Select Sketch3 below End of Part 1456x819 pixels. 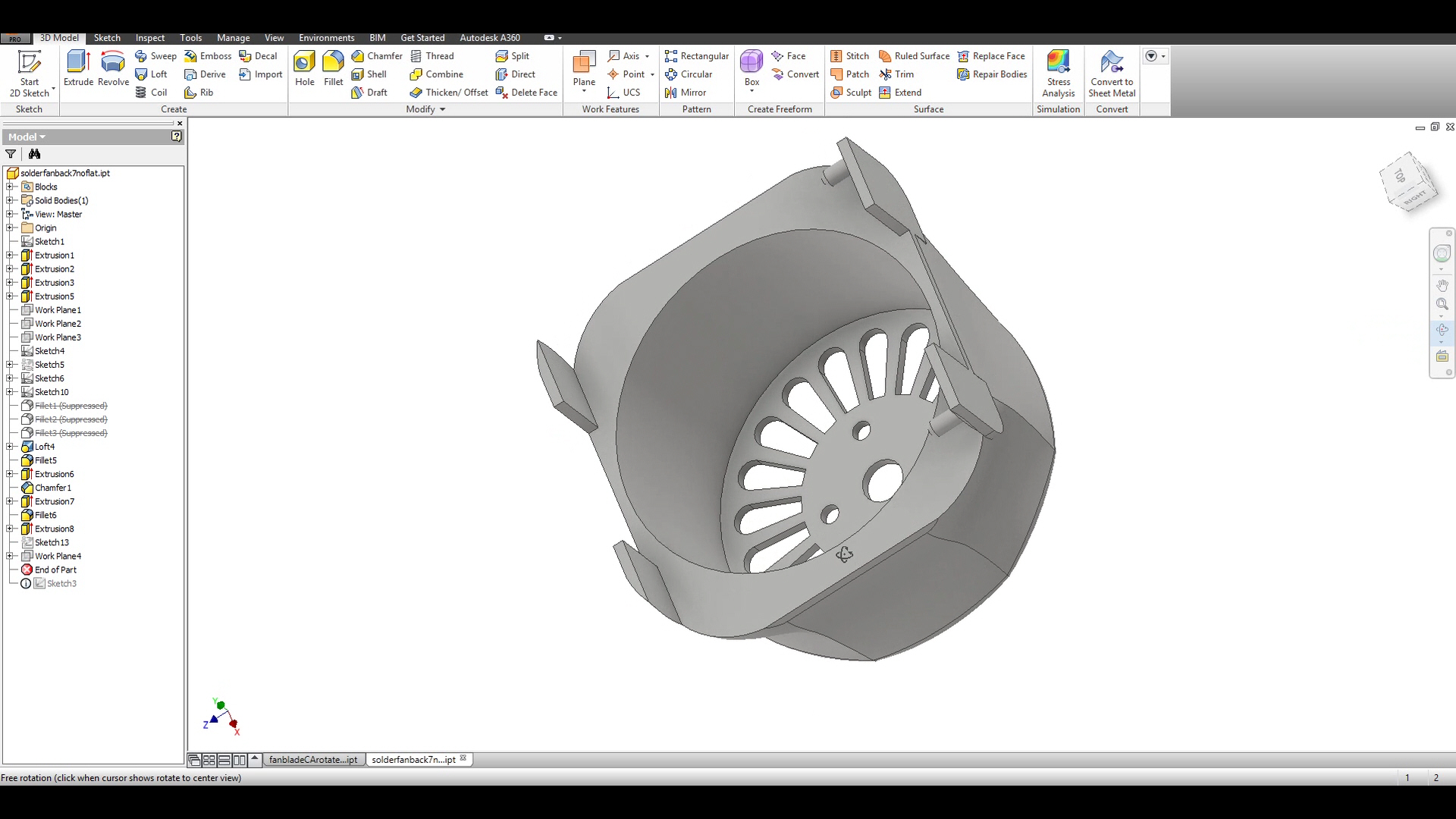click(55, 583)
